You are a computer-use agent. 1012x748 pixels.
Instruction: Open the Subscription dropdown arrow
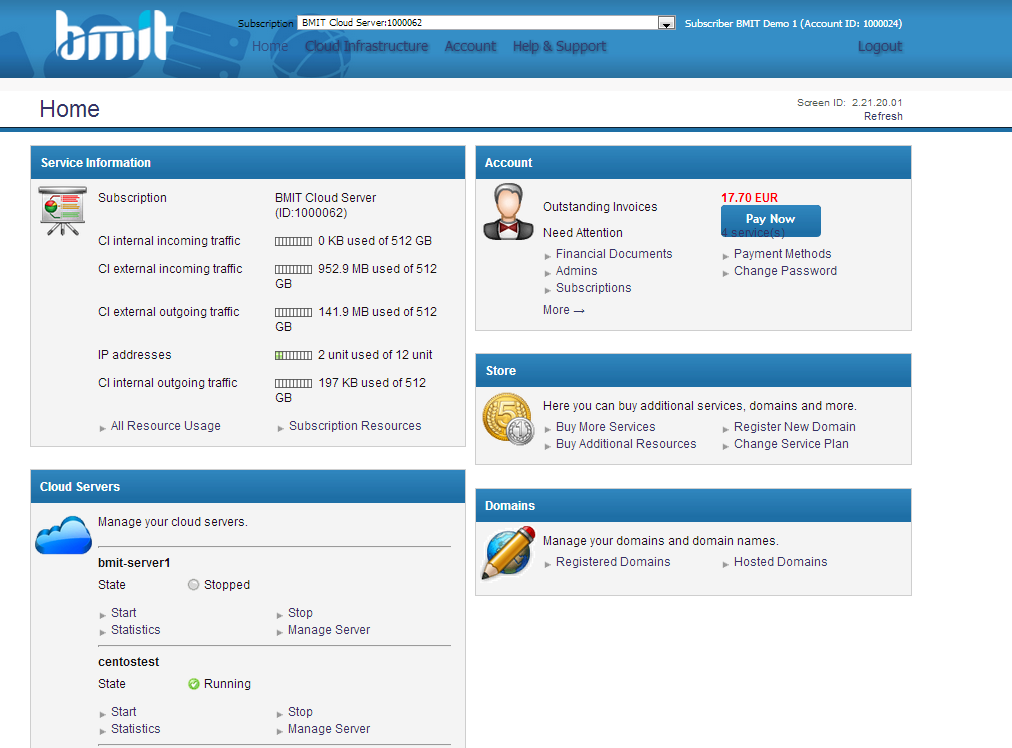pyautogui.click(x=666, y=23)
